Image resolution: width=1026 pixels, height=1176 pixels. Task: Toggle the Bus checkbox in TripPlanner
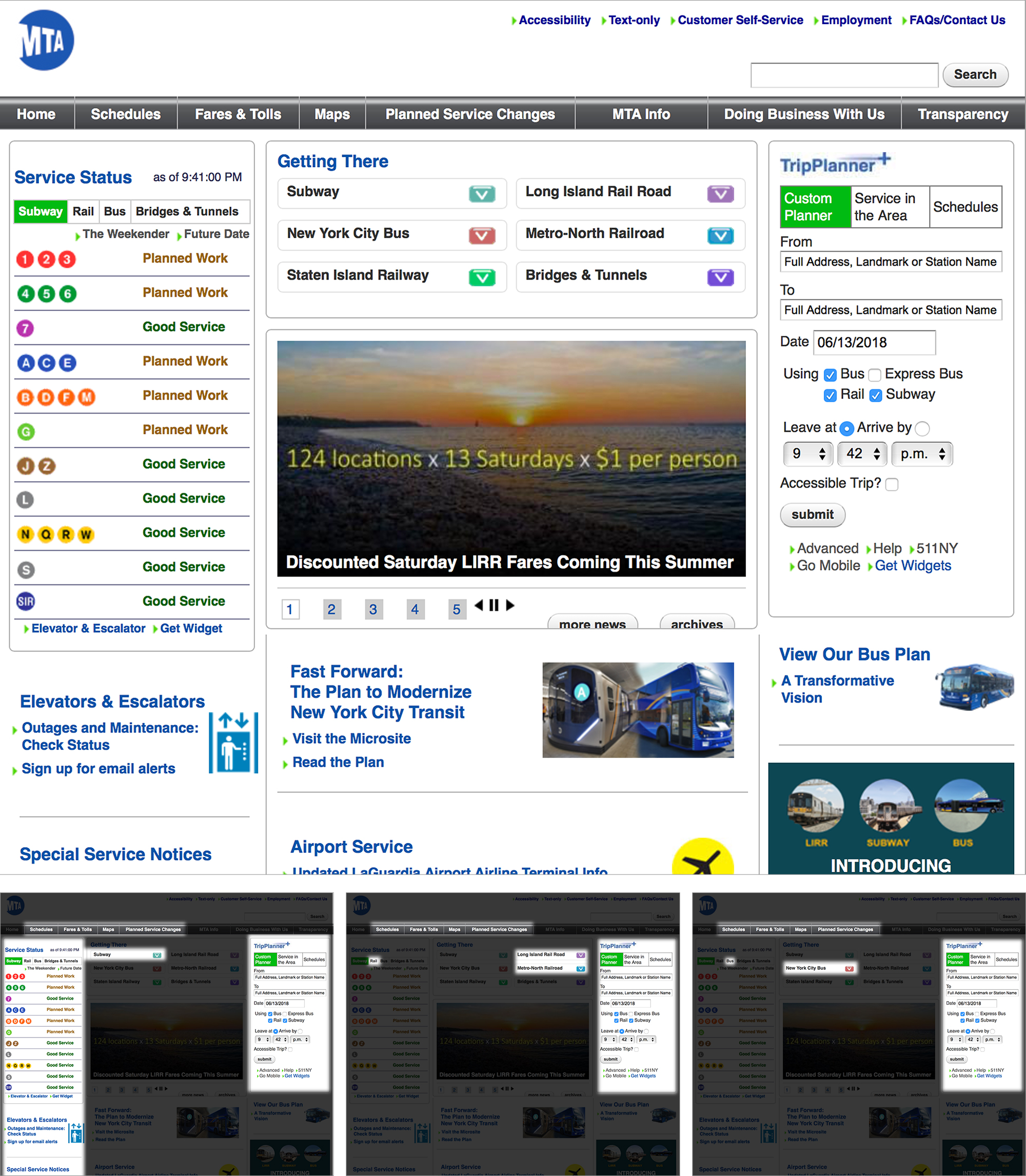point(830,375)
